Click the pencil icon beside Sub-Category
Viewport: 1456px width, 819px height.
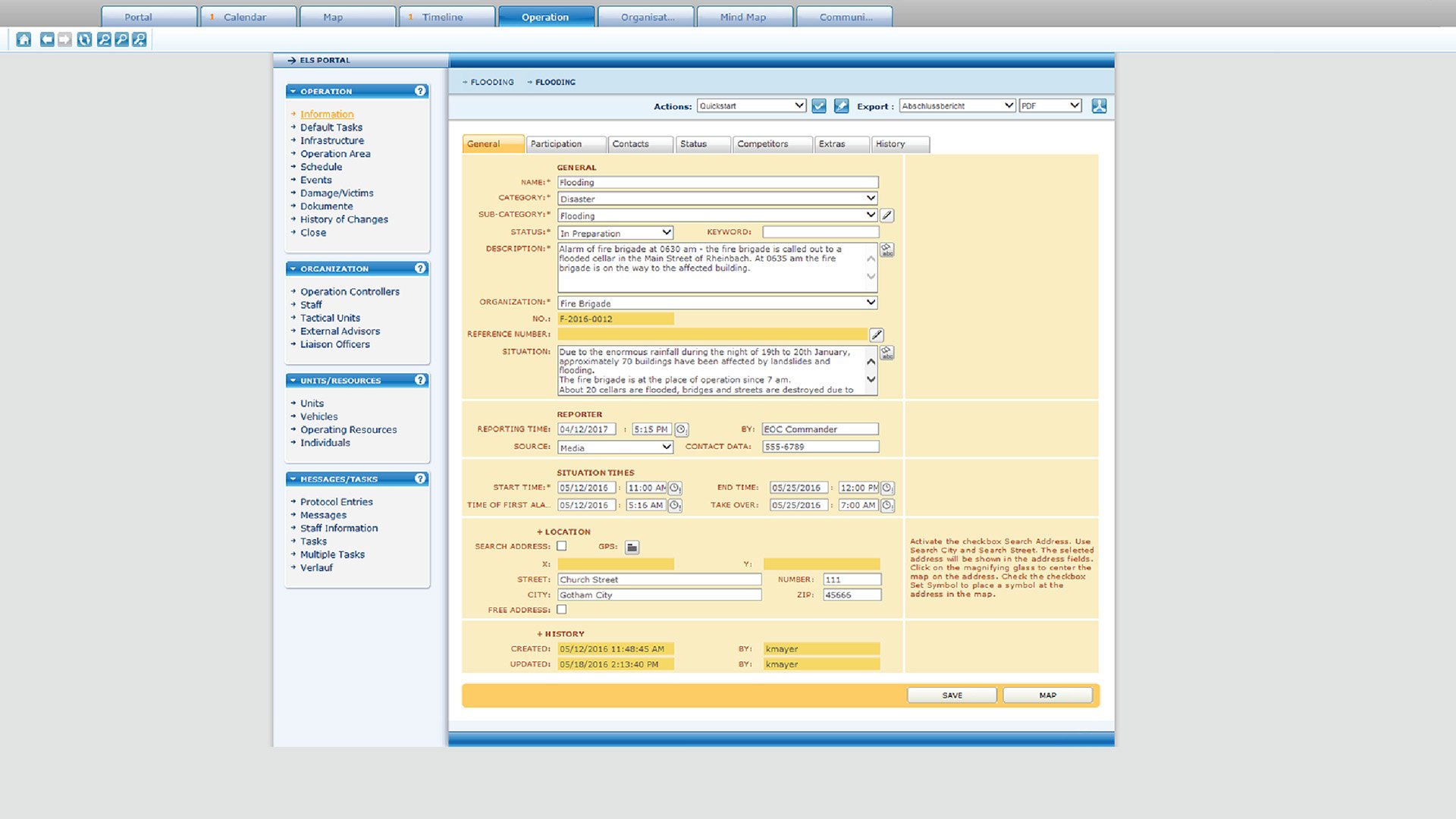[887, 215]
